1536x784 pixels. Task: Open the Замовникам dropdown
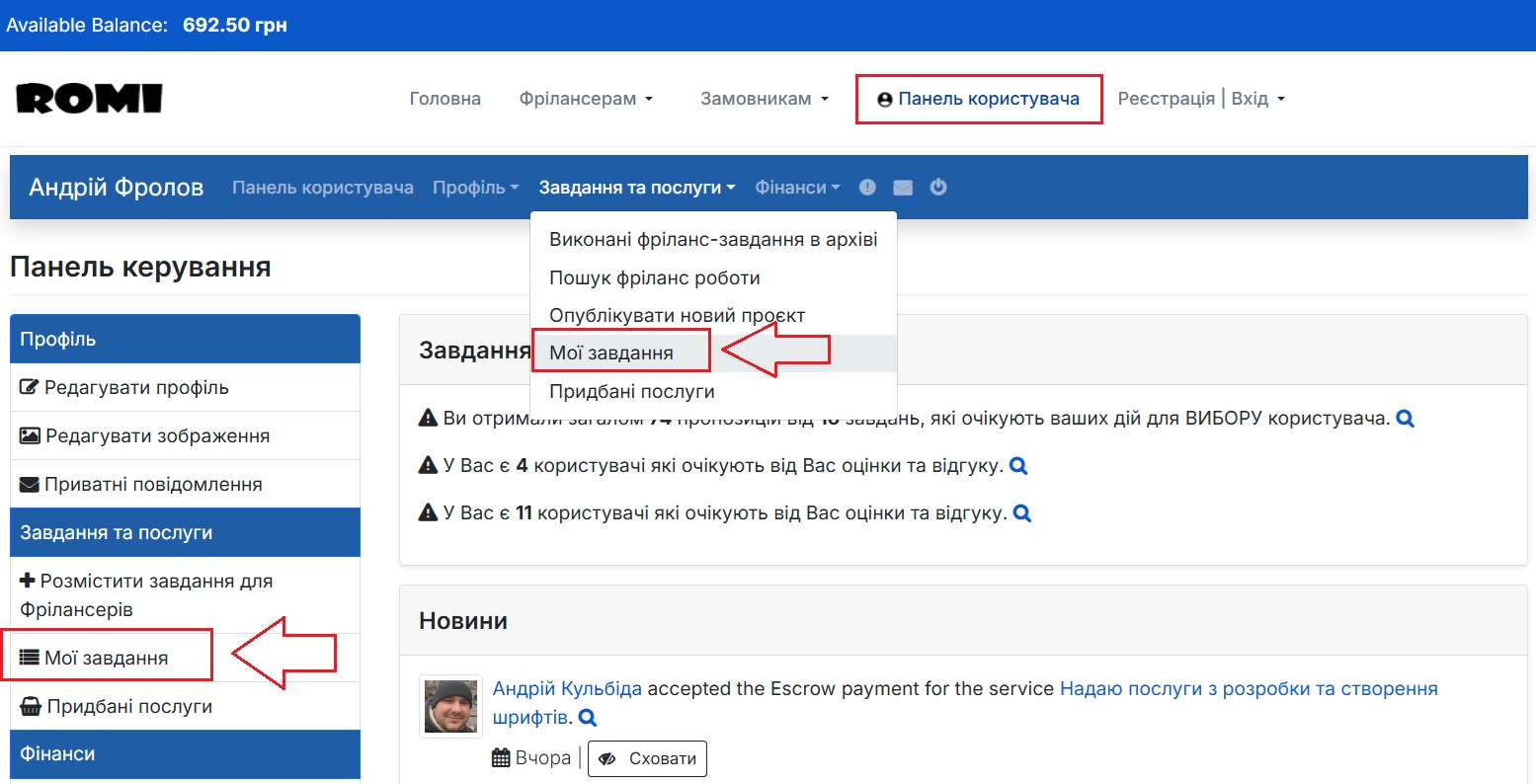click(x=762, y=98)
